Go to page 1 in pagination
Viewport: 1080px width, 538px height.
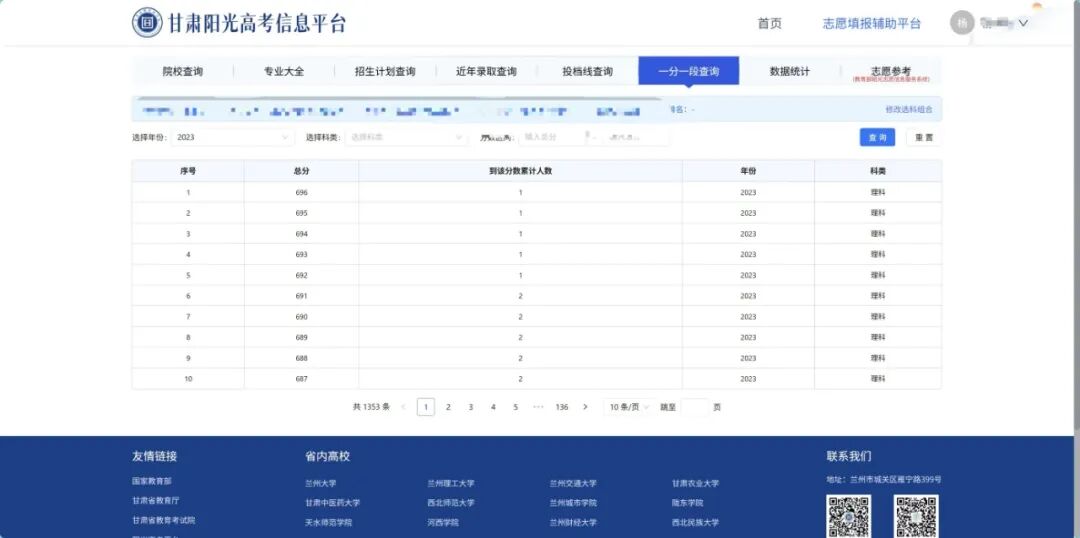pos(426,407)
